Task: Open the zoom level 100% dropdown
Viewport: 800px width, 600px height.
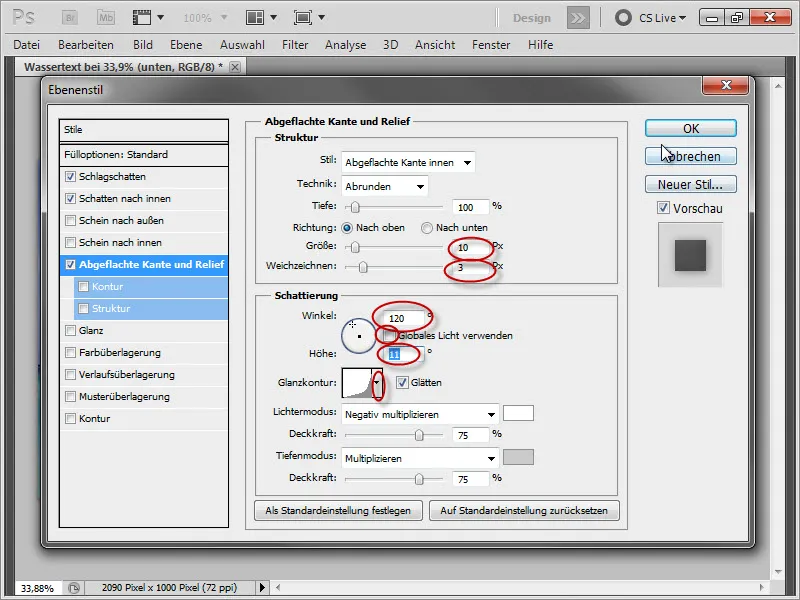Action: click(224, 17)
